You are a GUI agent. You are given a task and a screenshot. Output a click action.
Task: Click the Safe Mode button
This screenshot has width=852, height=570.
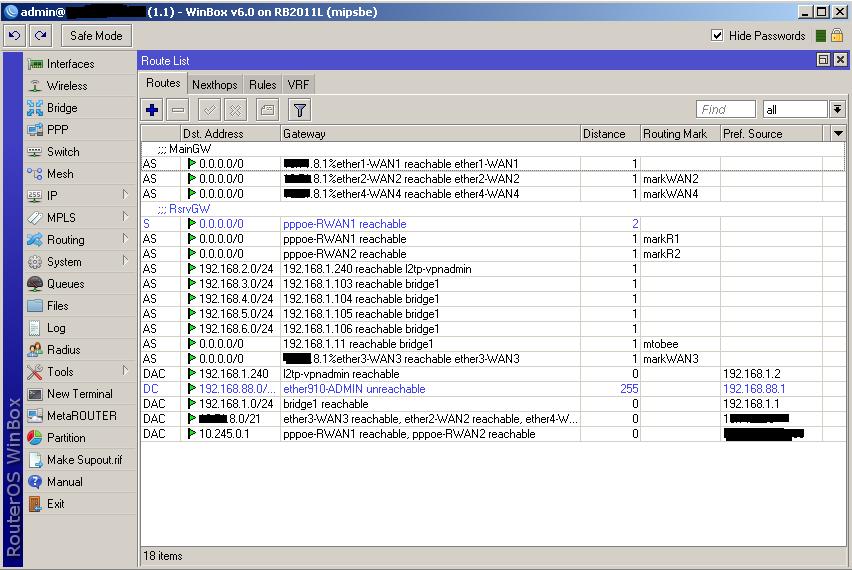(x=96, y=36)
